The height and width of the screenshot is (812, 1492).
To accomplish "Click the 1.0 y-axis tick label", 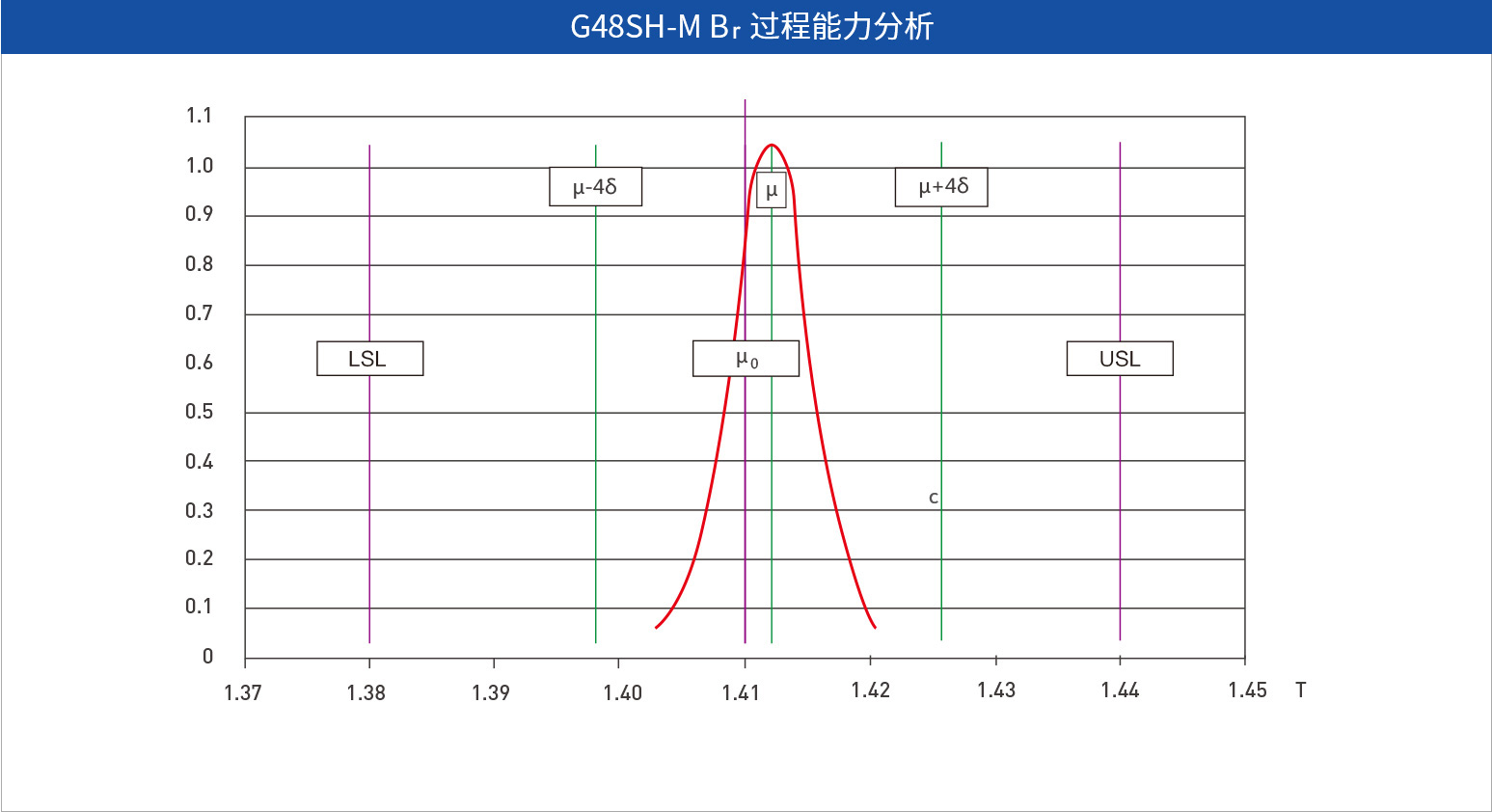I will (199, 166).
